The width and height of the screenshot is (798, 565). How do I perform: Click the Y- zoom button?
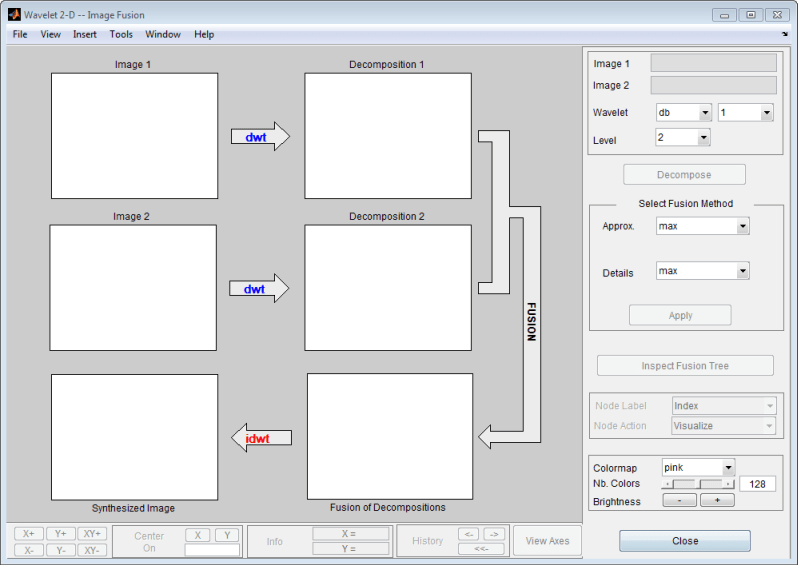point(61,550)
